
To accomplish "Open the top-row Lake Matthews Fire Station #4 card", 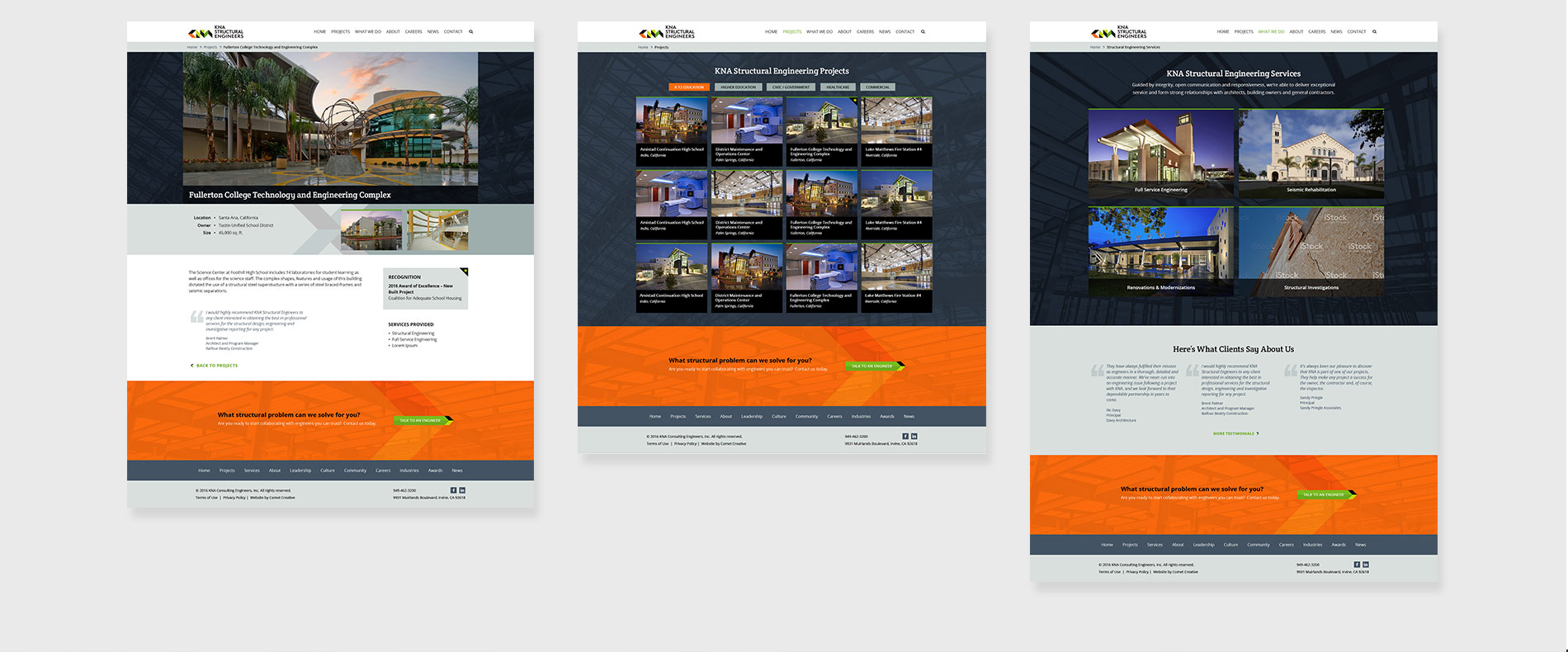I will (897, 131).
